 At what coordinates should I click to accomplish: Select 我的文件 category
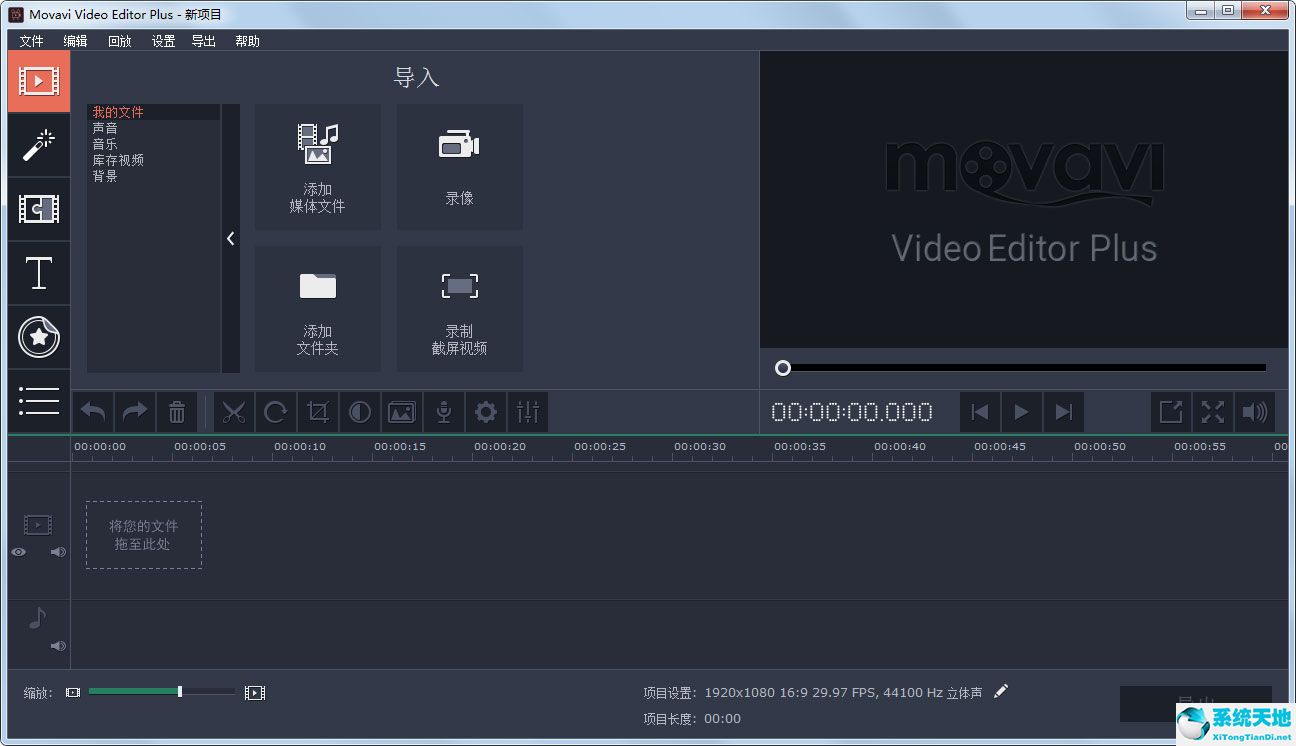pyautogui.click(x=118, y=112)
